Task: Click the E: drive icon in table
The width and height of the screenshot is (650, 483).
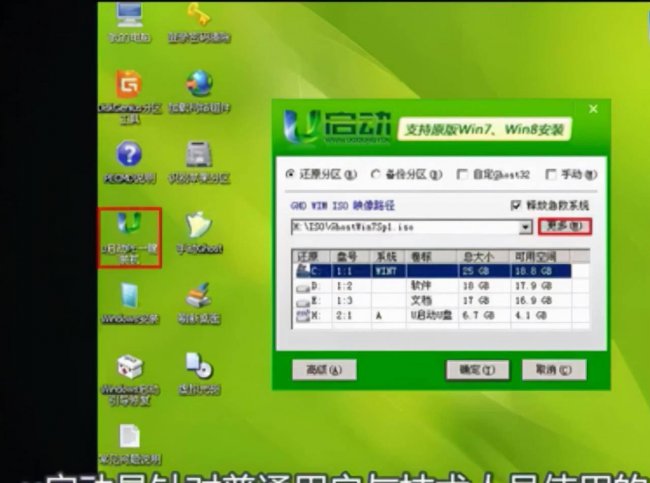Action: pos(303,301)
